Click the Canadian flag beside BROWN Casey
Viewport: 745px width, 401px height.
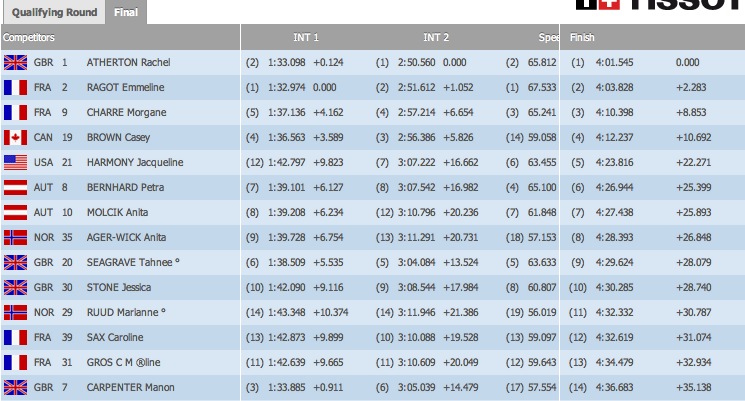pyautogui.click(x=16, y=137)
